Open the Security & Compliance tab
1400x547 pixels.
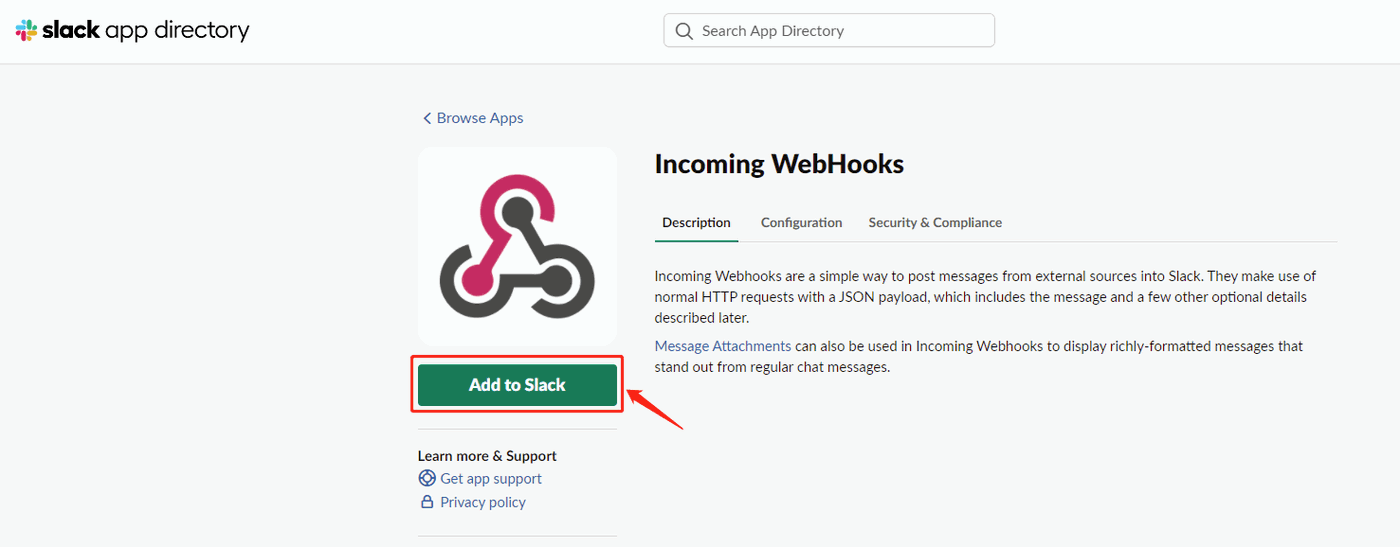point(935,222)
